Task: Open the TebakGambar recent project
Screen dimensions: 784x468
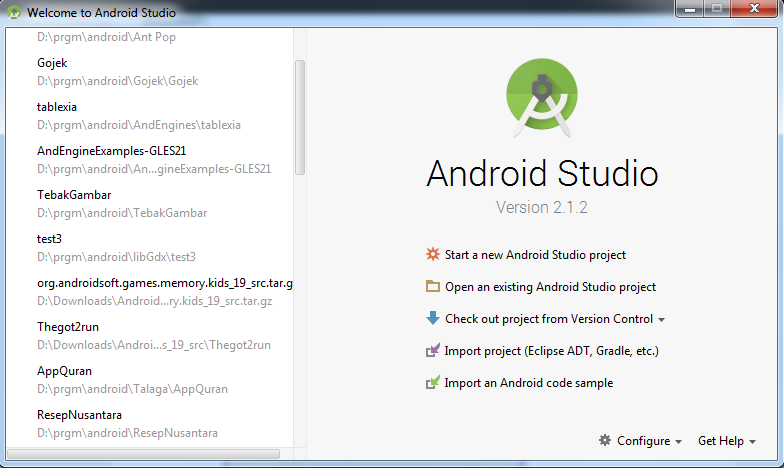Action: pos(74,195)
